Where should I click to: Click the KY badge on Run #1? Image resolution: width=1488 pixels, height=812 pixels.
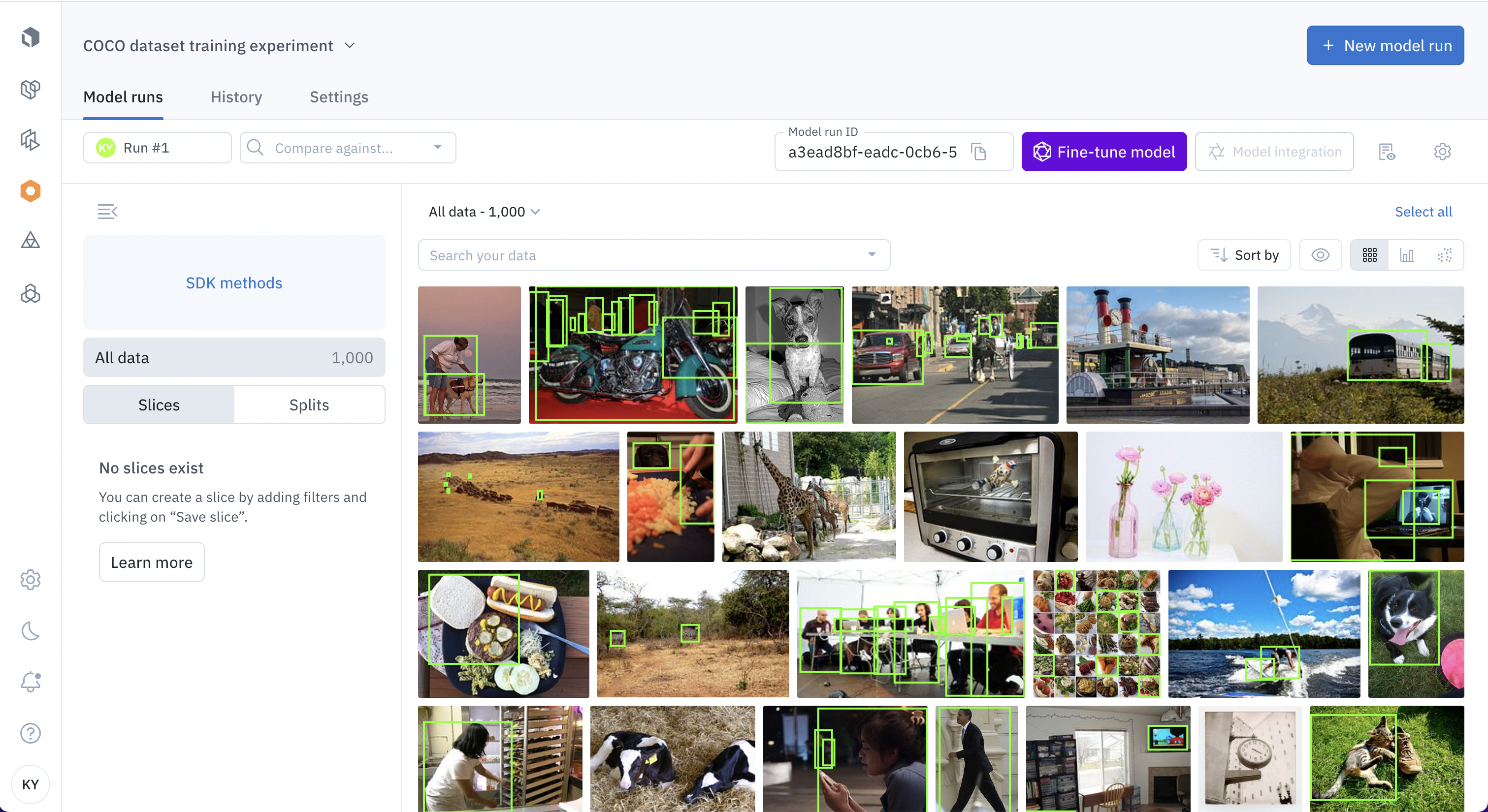point(106,148)
